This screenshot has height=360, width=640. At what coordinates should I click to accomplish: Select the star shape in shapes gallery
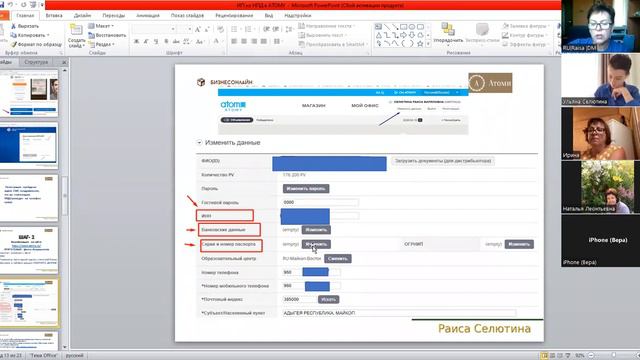pos(420,43)
